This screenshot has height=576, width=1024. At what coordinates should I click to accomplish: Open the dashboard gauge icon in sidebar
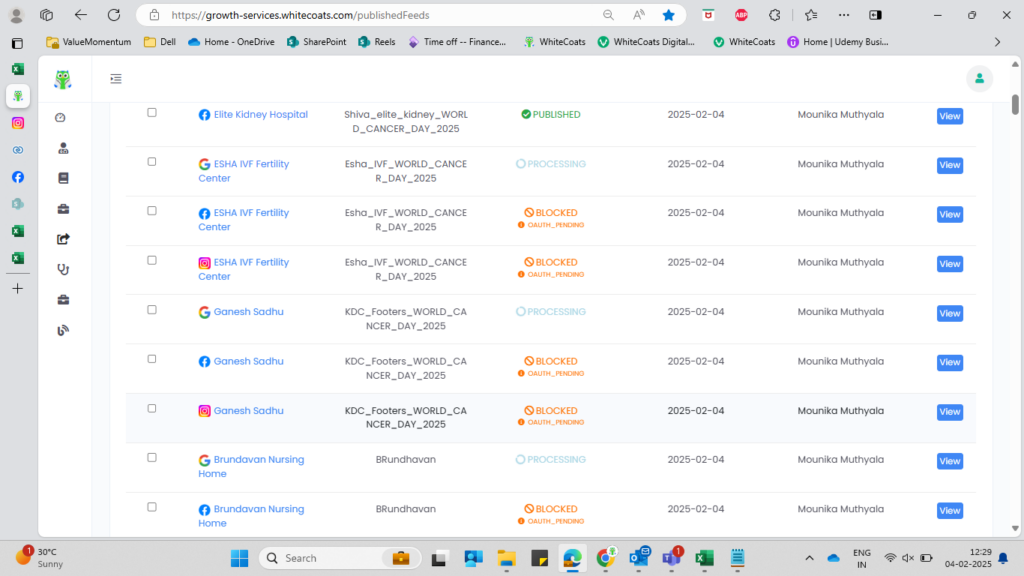coord(60,118)
